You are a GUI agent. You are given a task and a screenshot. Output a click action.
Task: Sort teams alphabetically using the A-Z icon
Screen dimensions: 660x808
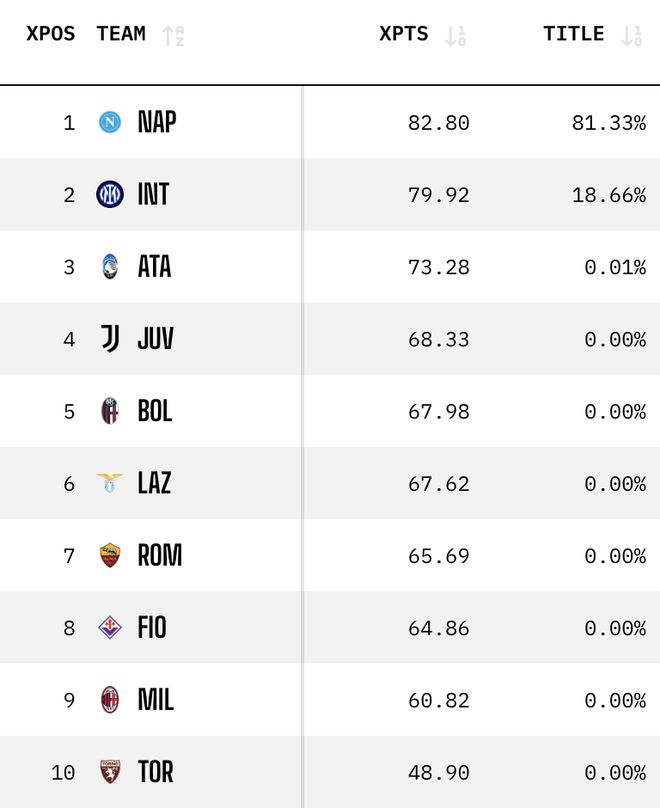174,36
